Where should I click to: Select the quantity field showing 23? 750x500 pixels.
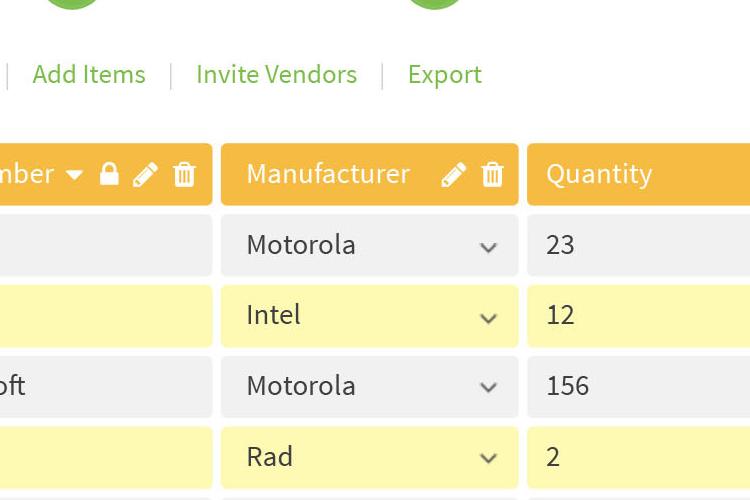pos(639,245)
